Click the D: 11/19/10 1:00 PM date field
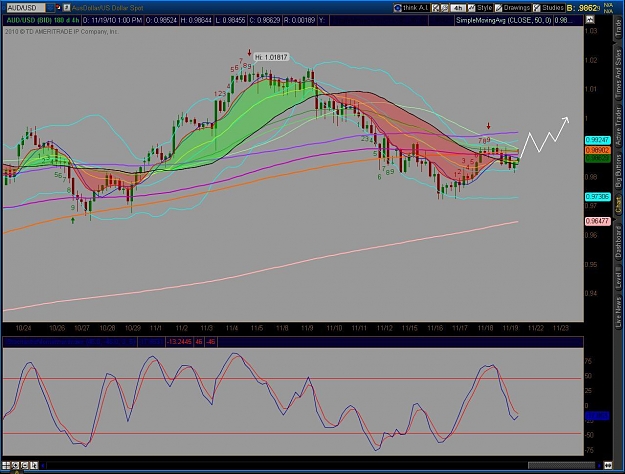 112,20
